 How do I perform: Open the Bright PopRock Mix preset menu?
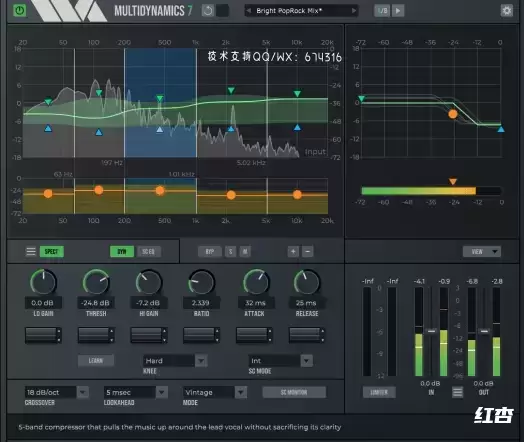[301, 11]
